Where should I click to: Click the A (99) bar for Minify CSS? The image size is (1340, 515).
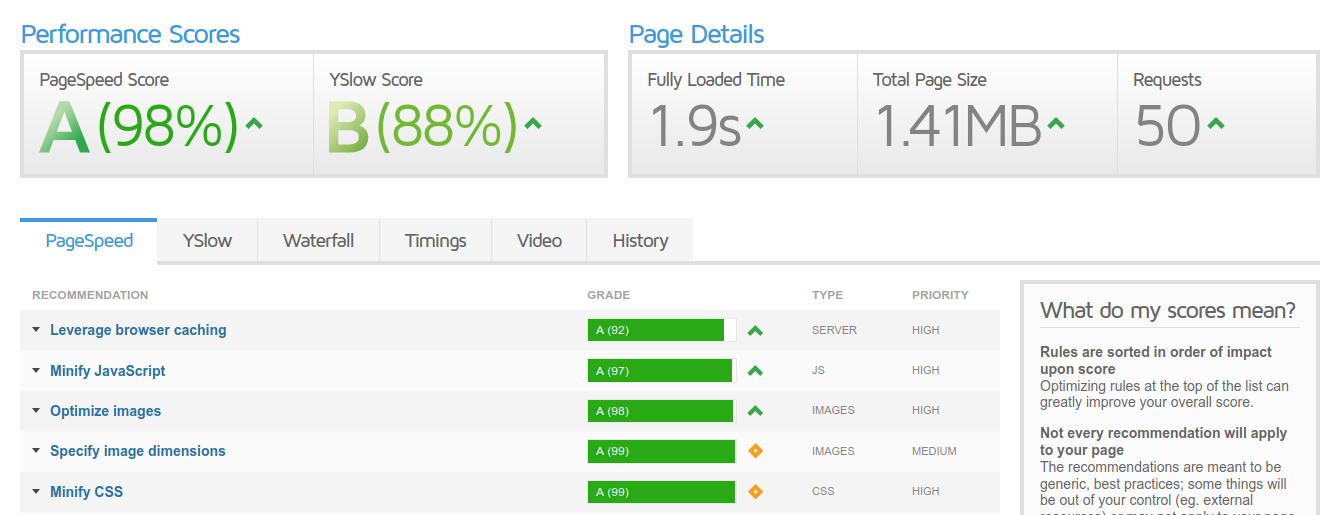[662, 491]
